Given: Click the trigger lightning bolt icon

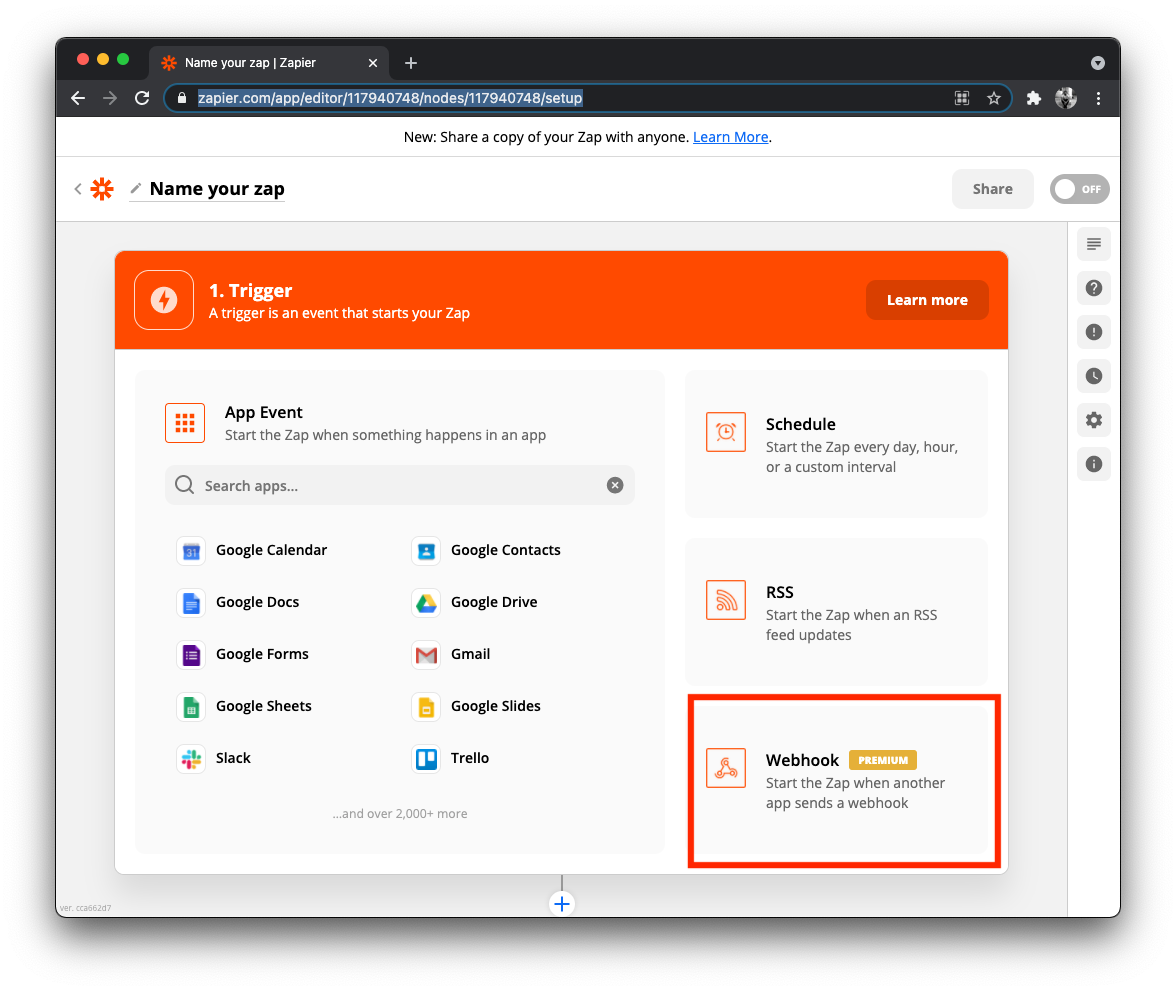Looking at the screenshot, I should 164,300.
